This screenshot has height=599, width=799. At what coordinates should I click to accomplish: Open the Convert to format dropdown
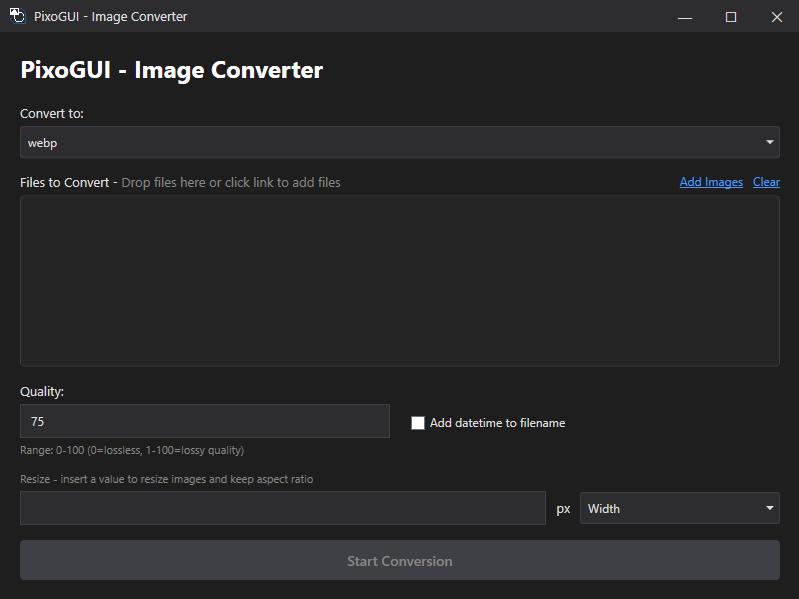[x=400, y=142]
